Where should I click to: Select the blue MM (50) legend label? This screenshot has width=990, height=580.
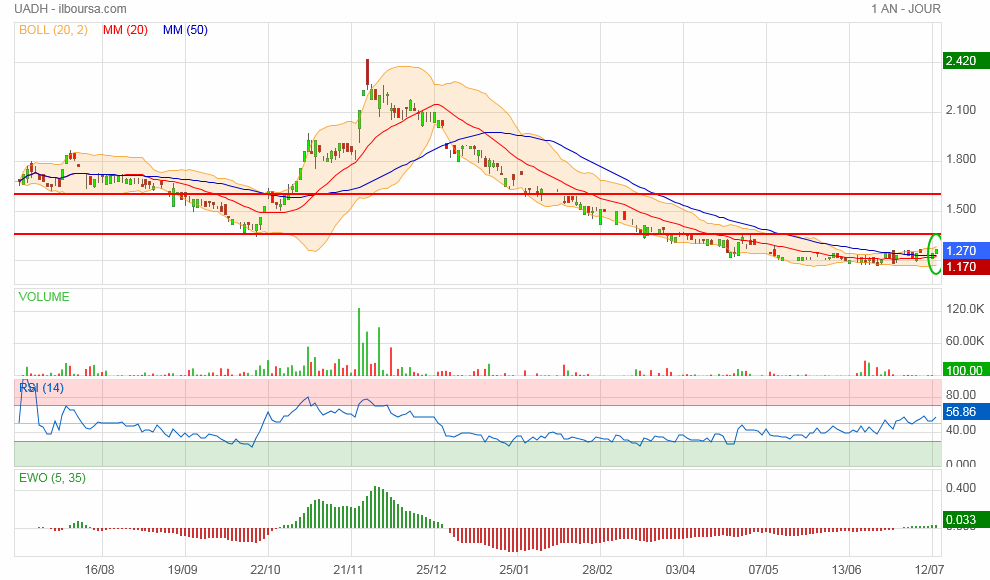click(x=185, y=30)
